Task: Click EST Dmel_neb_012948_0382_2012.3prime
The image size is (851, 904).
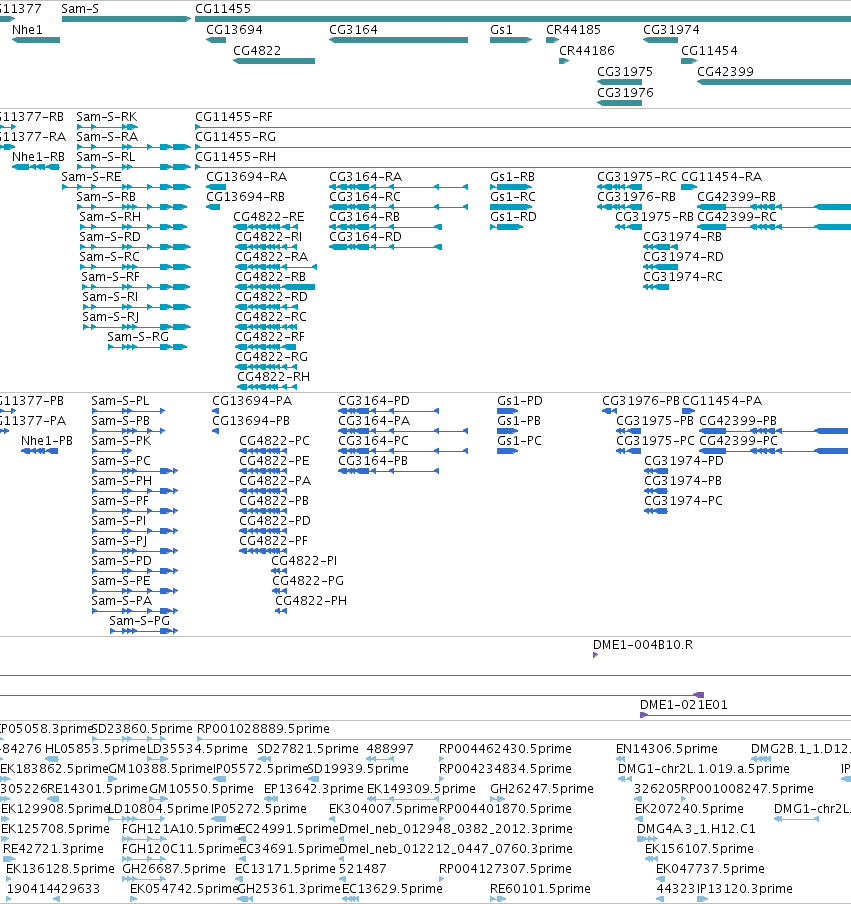Action: point(455,829)
